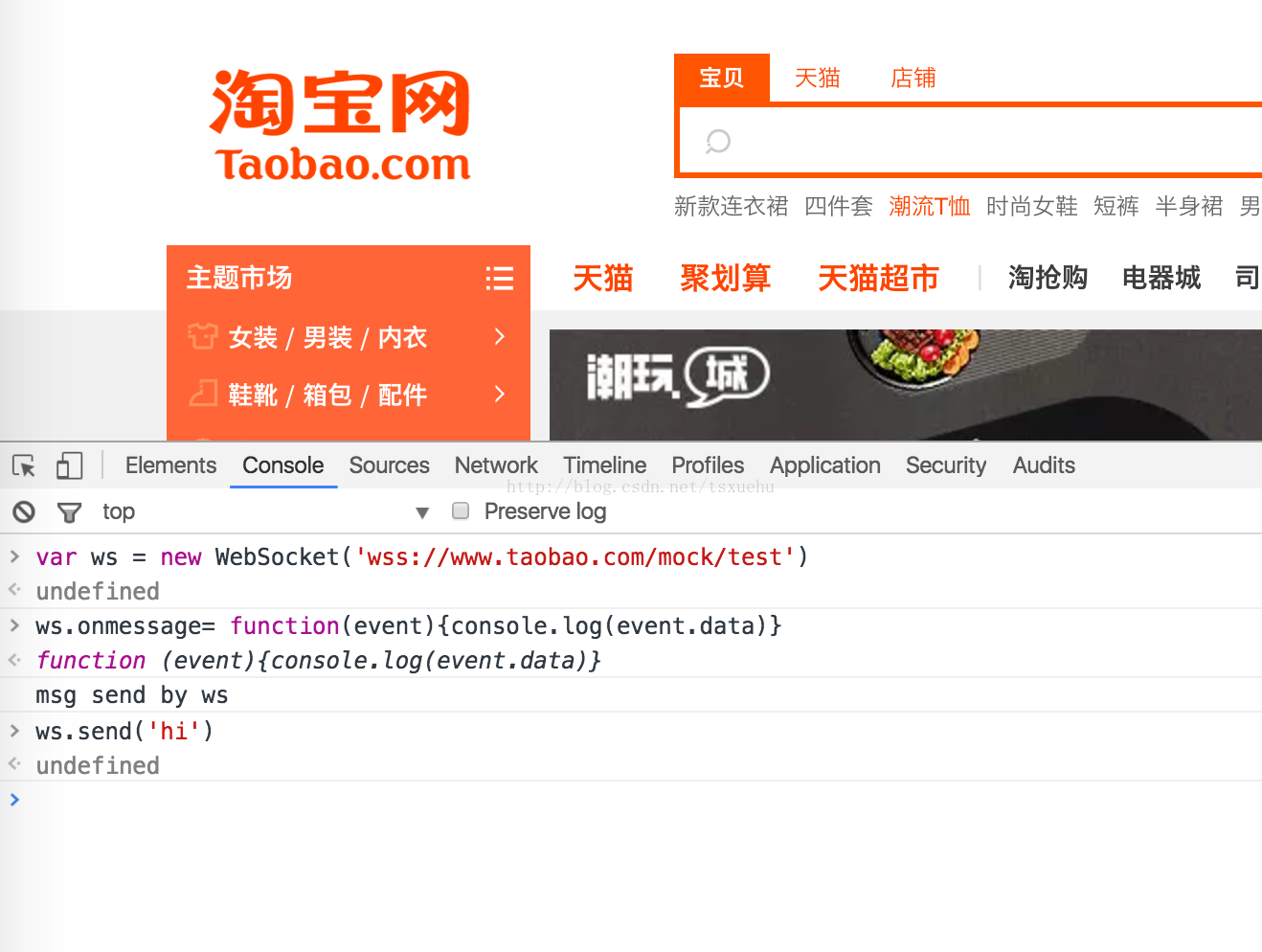Click the 'msg send by ws' log line

132,695
